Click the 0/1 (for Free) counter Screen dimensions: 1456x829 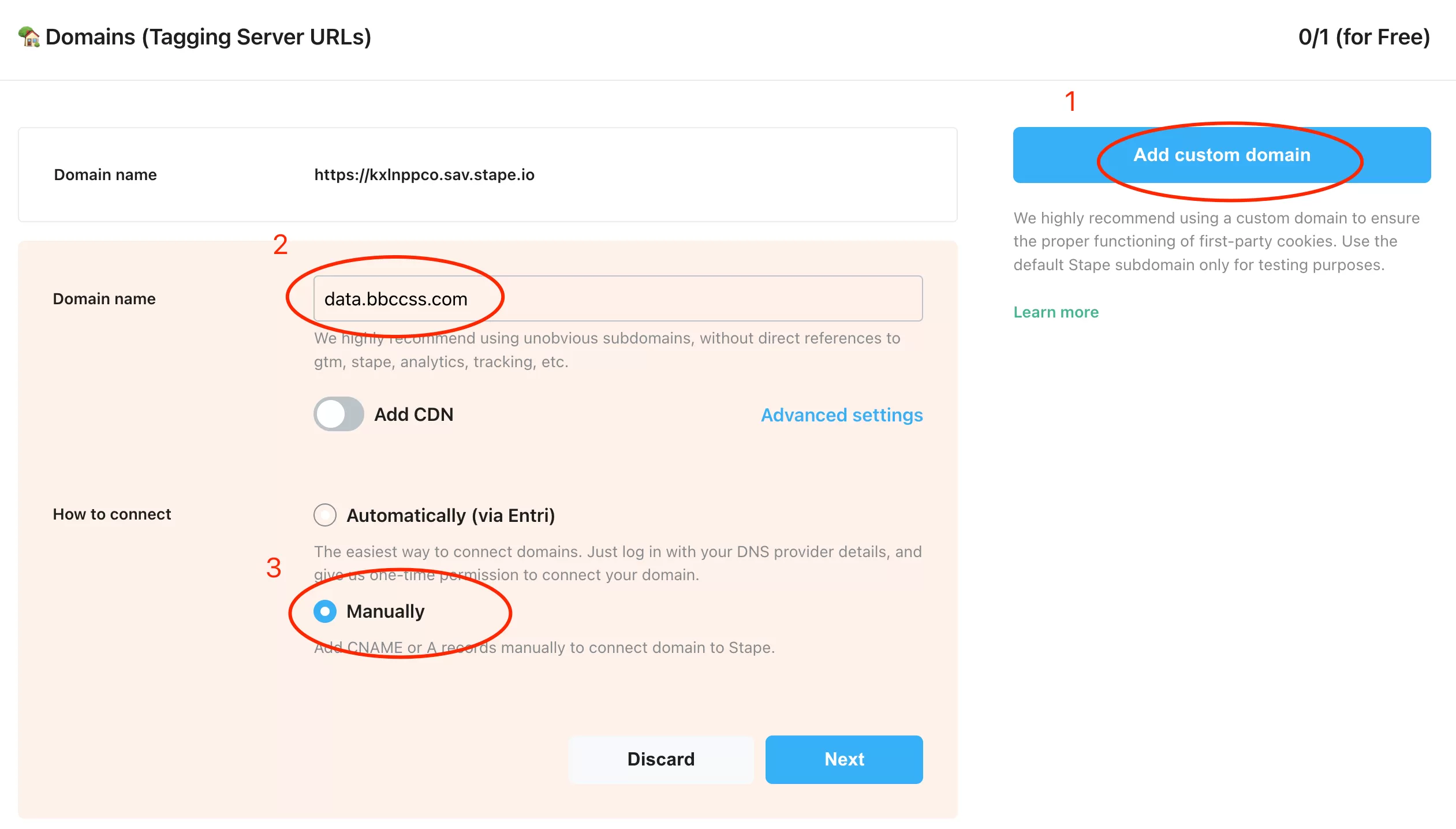tap(1364, 37)
